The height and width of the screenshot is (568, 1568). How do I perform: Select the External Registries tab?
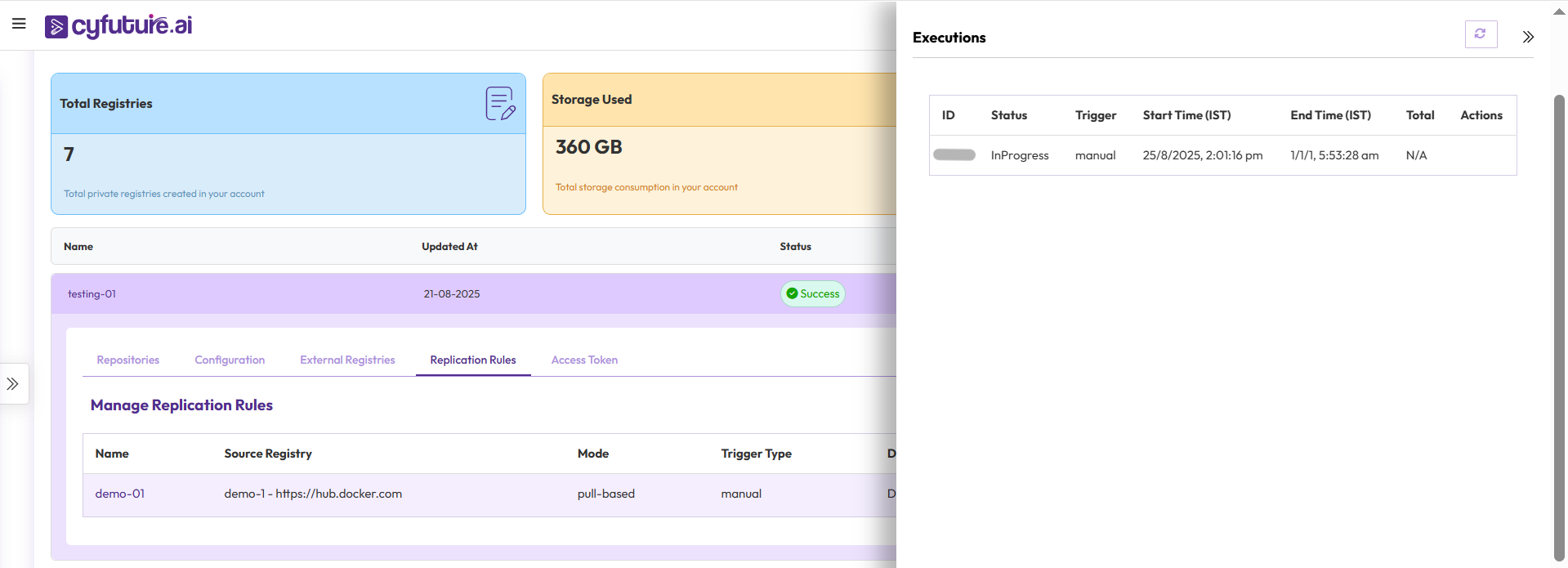[347, 360]
